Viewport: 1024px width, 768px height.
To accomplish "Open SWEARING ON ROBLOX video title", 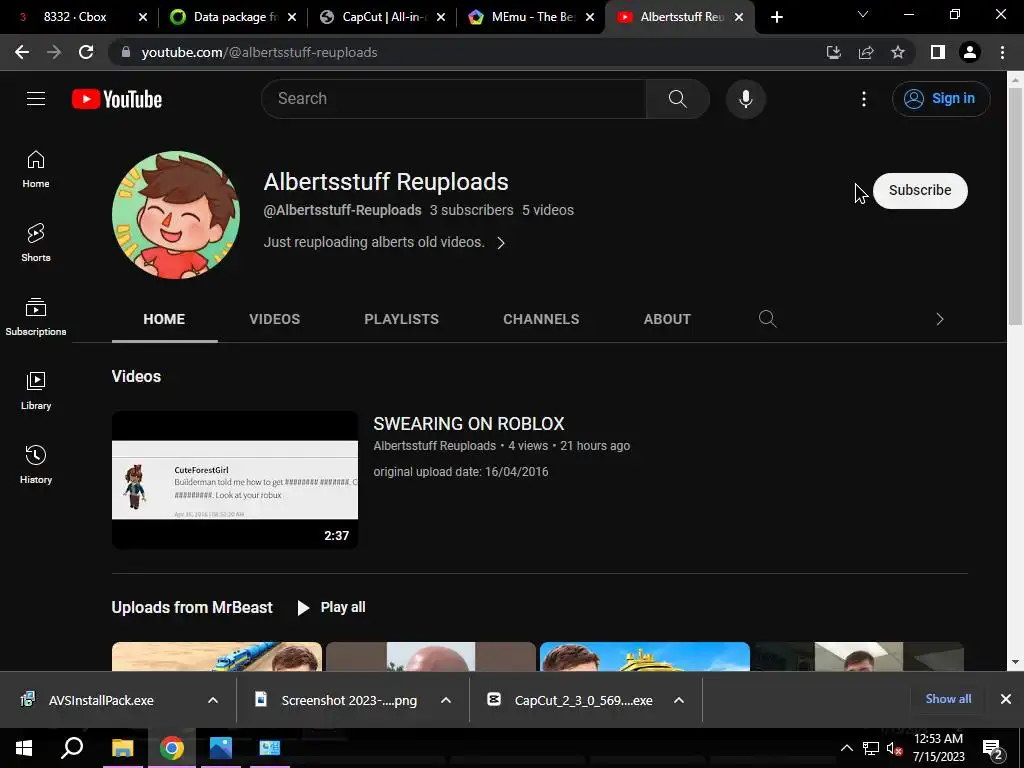I will click(x=469, y=424).
